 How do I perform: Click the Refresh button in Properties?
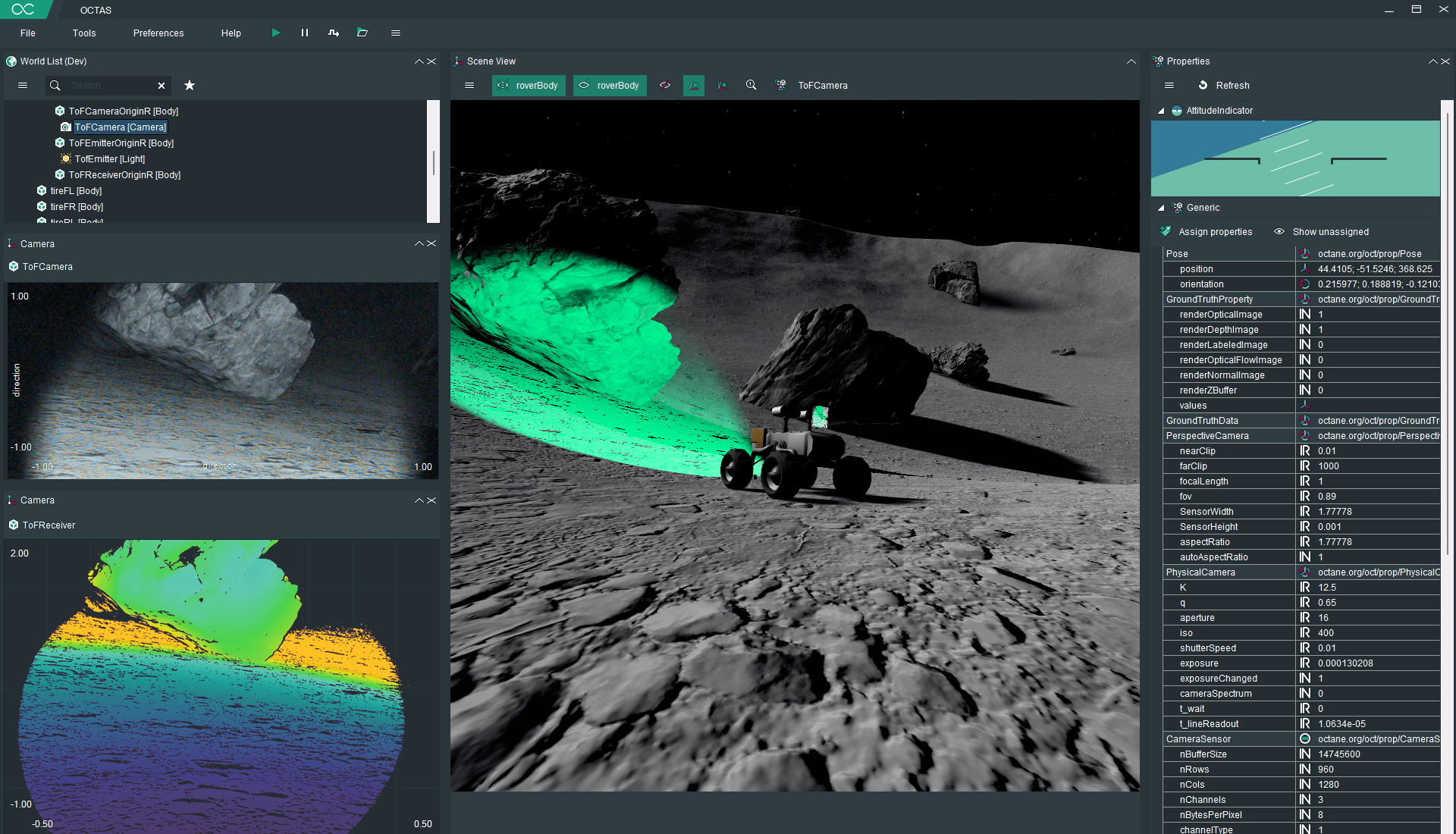(1224, 86)
